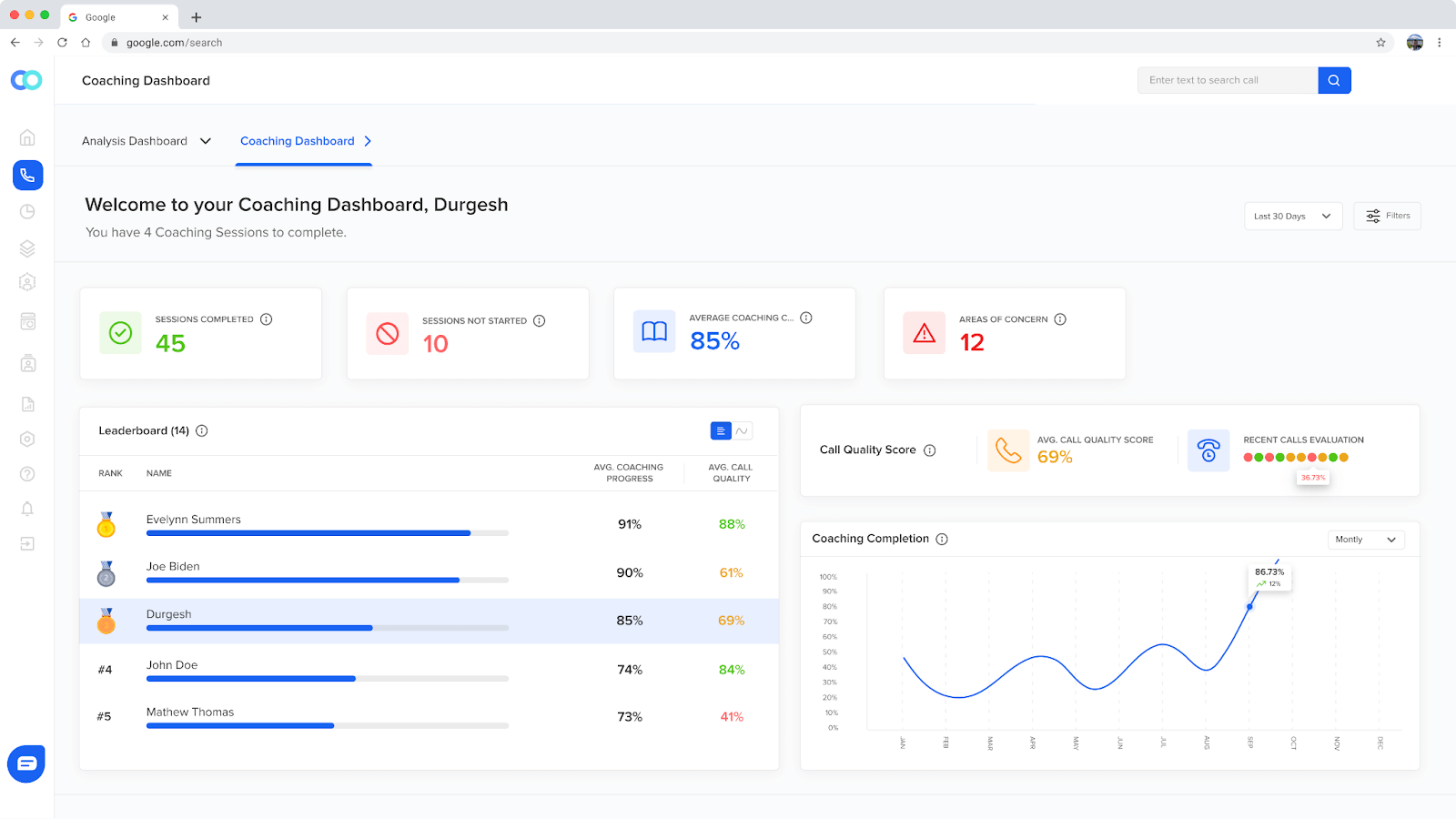Change Coaching Completion from Monthly view
Screen dimensions: 1456x819
point(1364,539)
